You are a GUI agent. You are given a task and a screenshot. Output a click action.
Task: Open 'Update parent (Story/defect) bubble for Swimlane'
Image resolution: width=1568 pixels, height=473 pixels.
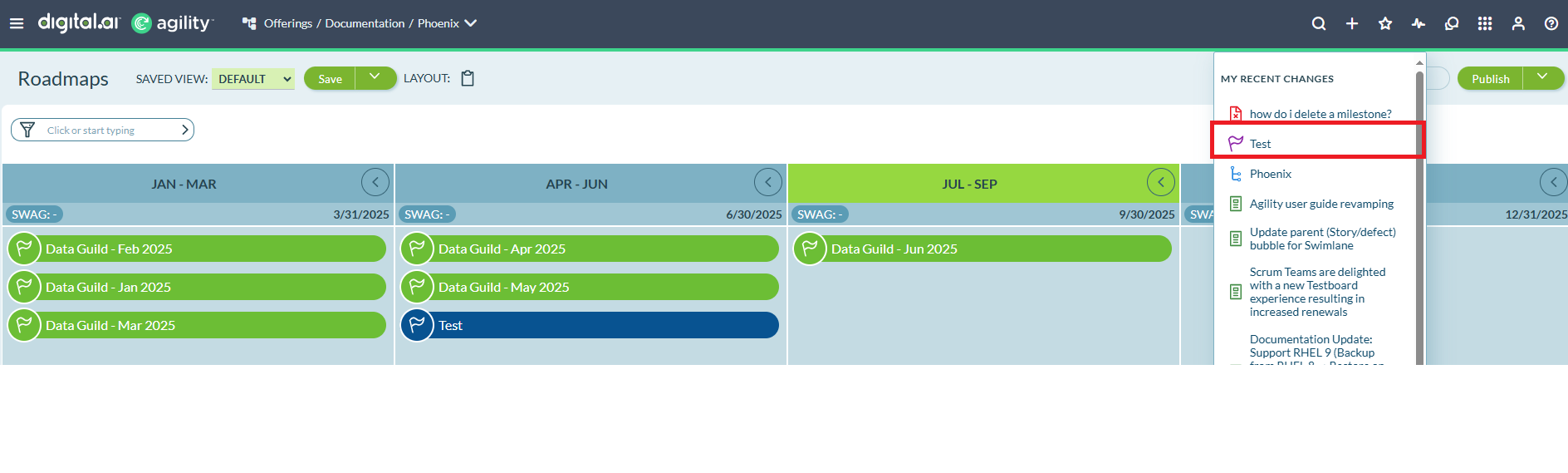(1323, 239)
